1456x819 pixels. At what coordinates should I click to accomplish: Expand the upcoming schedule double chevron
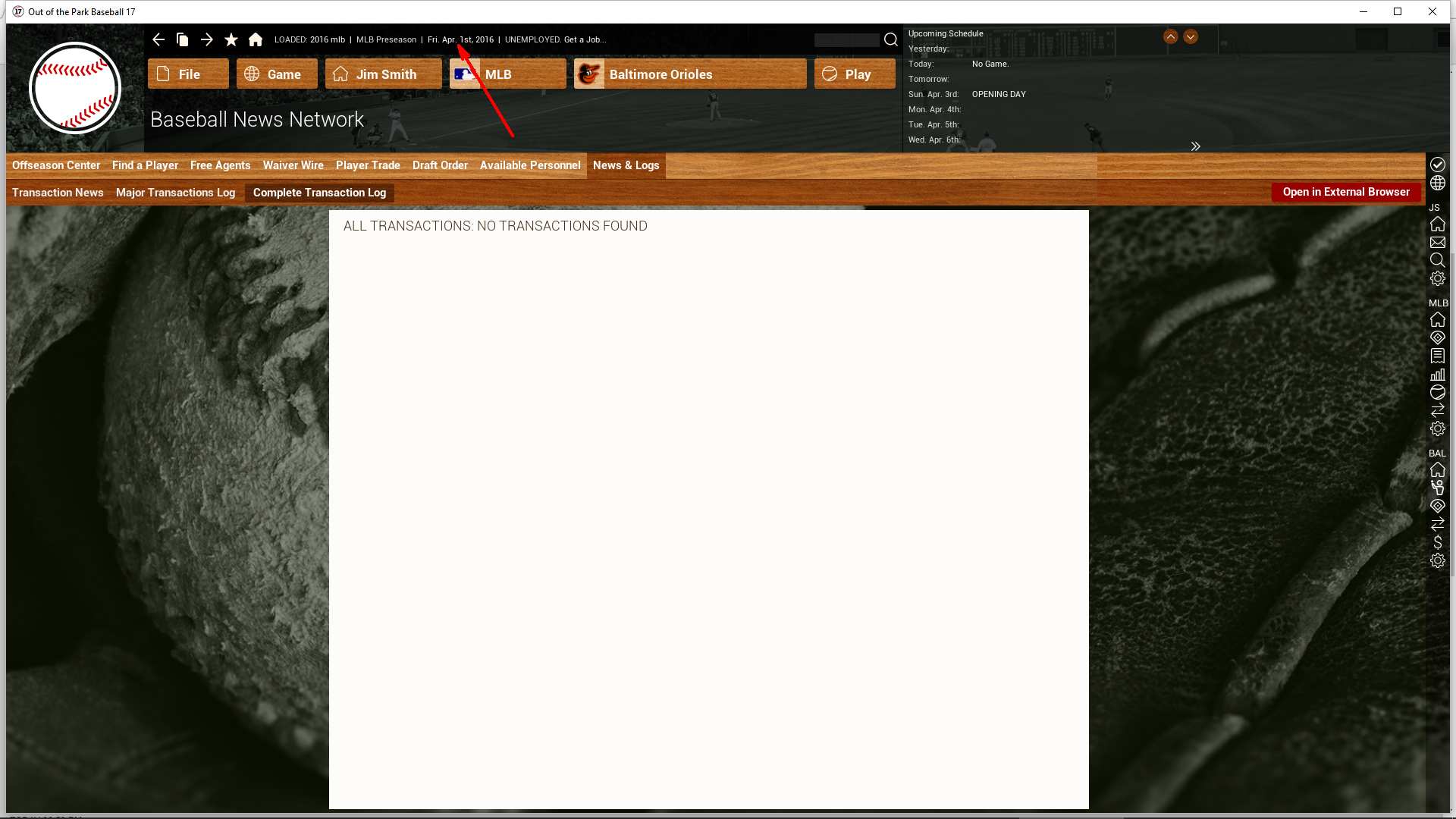1195,146
